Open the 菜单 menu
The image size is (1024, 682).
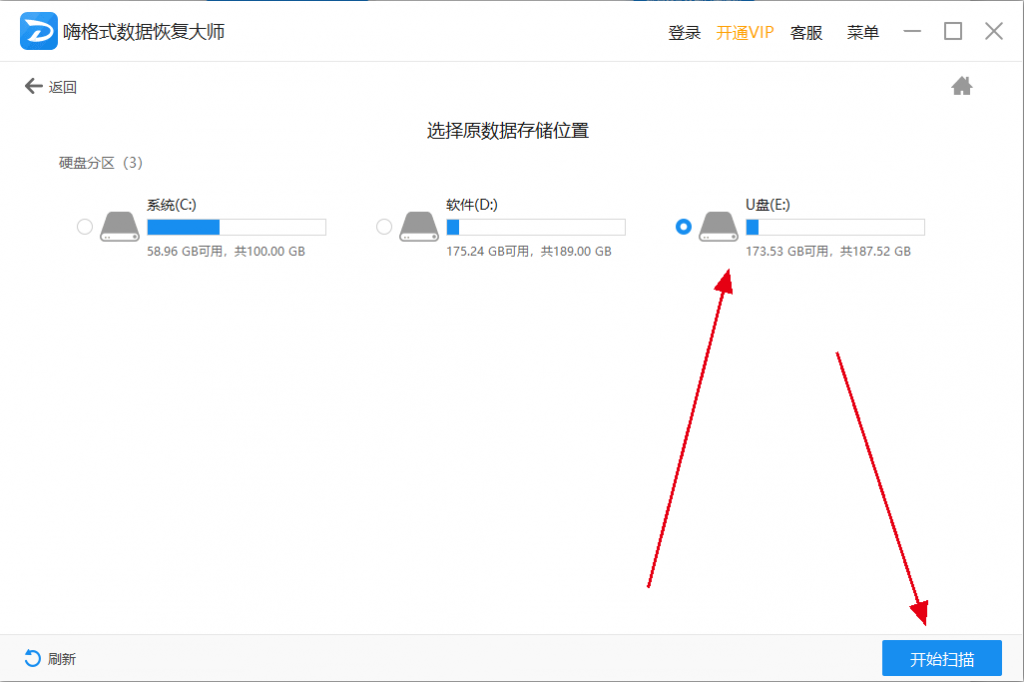point(863,33)
